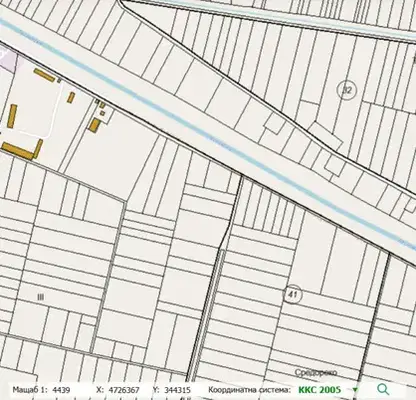The image size is (416, 400).
Task: Expand the green arrow beside ККС 2005
Action: 355,390
